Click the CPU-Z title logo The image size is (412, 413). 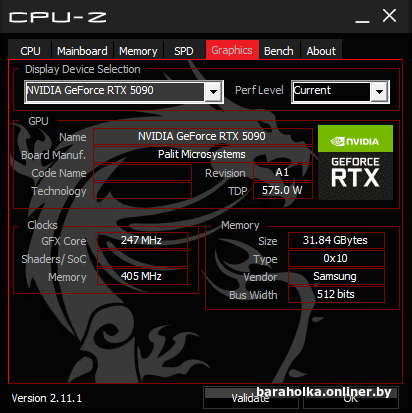pyautogui.click(x=58, y=17)
